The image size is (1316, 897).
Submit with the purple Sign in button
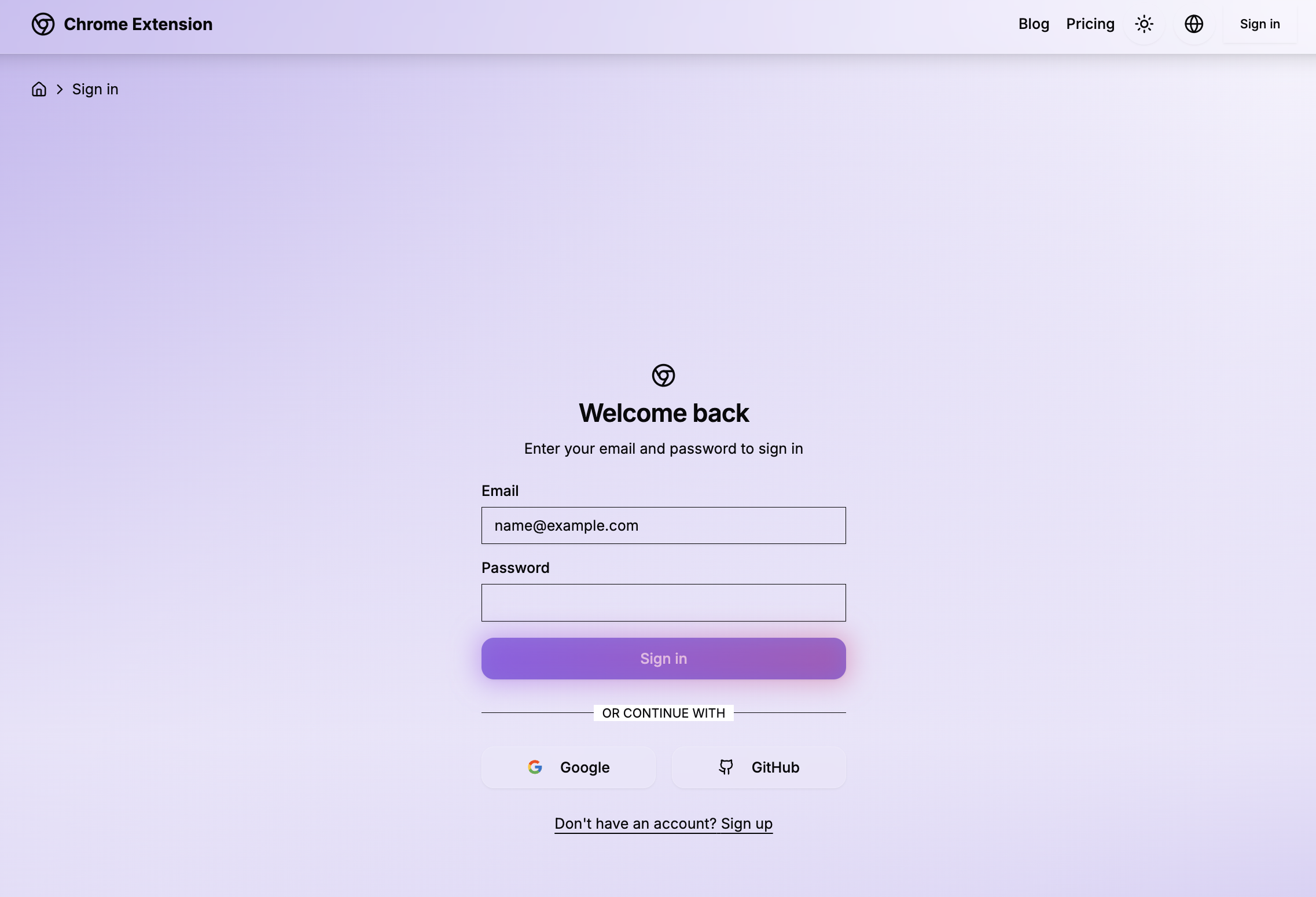tap(663, 659)
